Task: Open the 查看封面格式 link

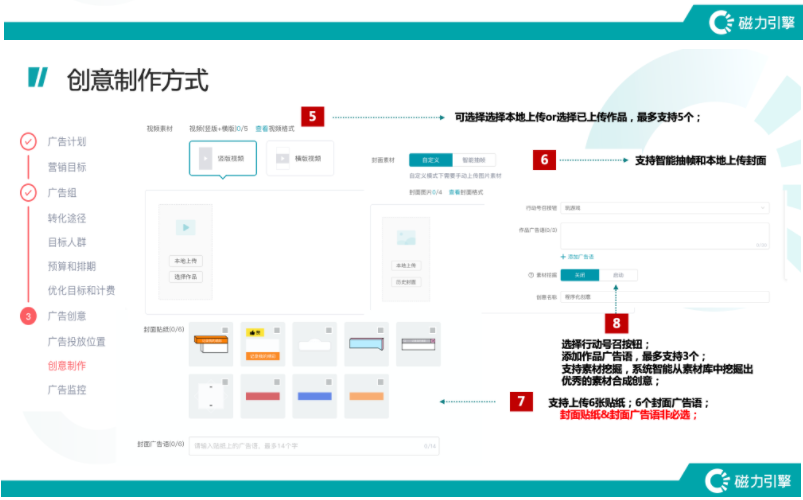Action: coord(466,192)
